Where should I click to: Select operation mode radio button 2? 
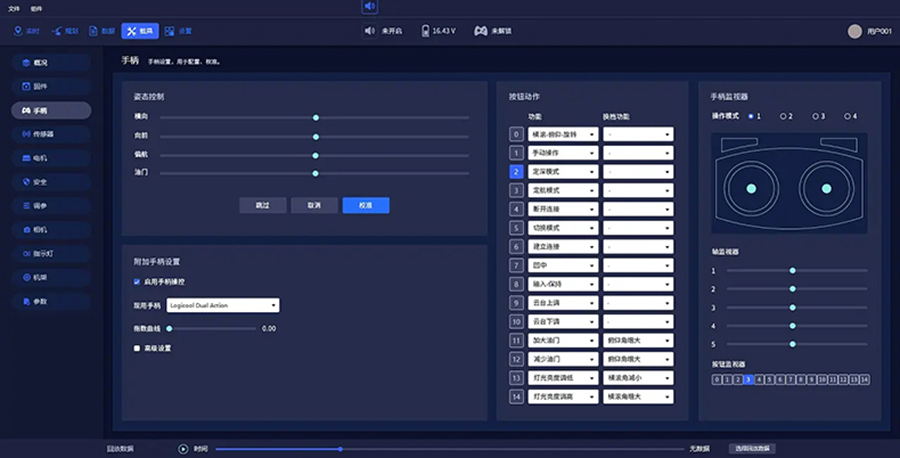(x=783, y=117)
